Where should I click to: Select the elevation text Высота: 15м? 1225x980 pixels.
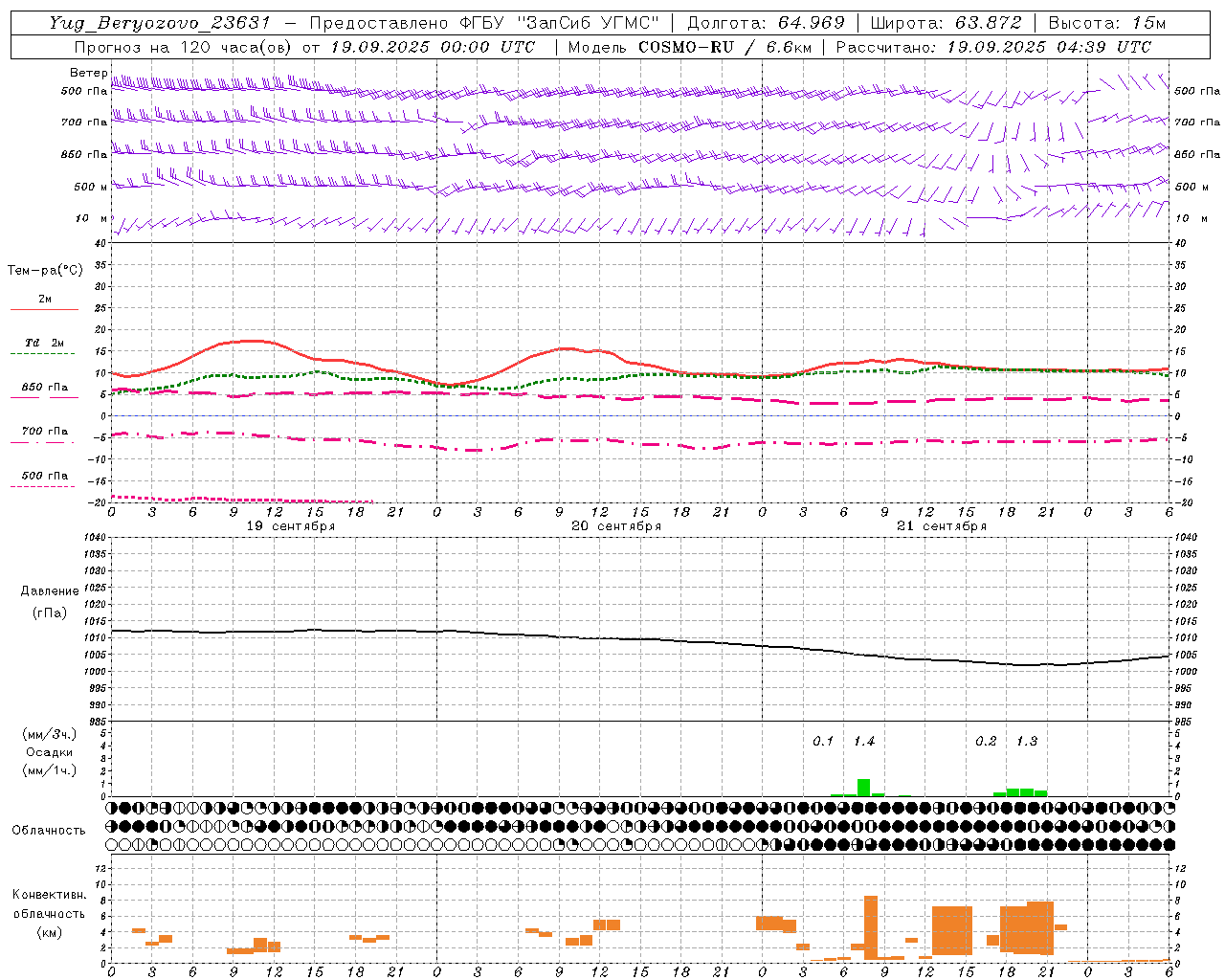[x=1107, y=23]
